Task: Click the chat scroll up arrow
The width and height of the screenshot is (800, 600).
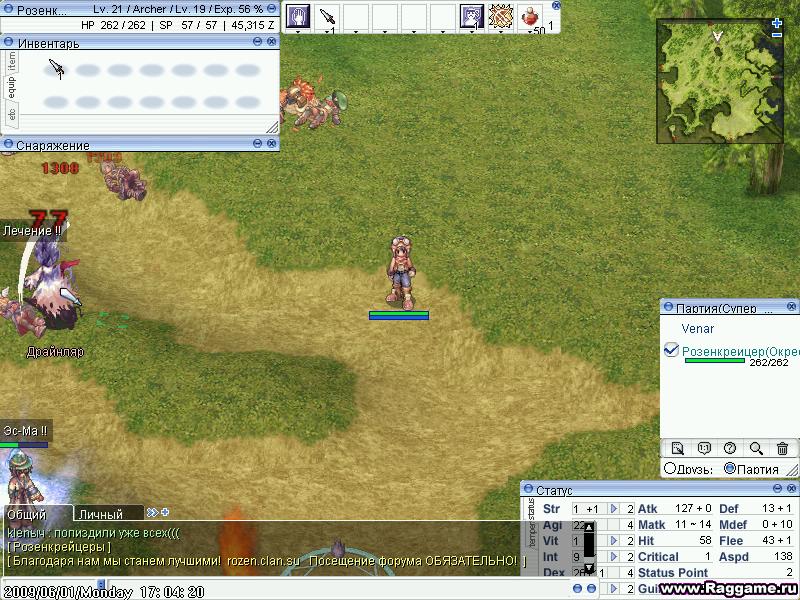Action: point(589,527)
